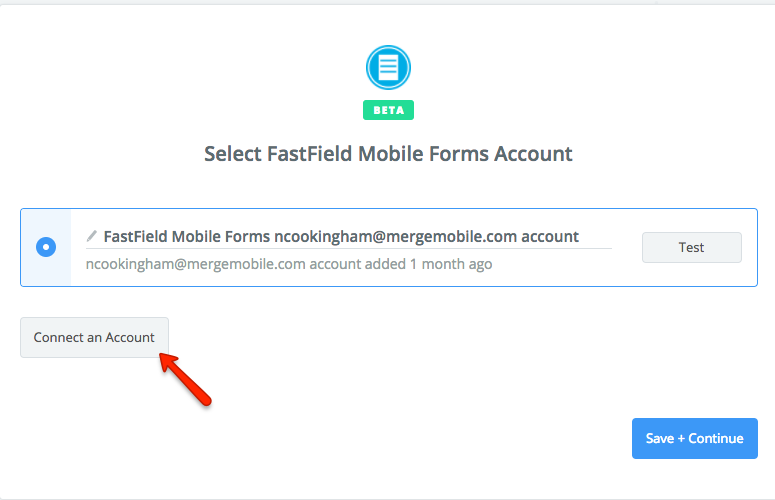Screen dimensions: 775x500
Task: Click the pencil edit icon beside account name
Action: [93, 237]
